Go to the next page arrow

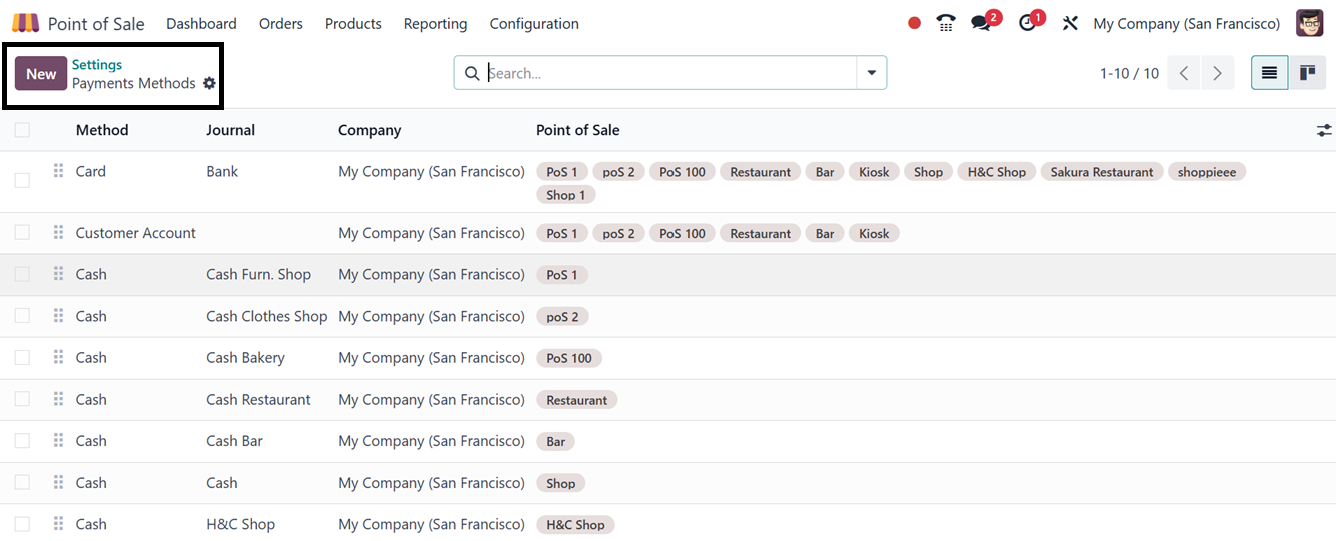tap(1217, 73)
